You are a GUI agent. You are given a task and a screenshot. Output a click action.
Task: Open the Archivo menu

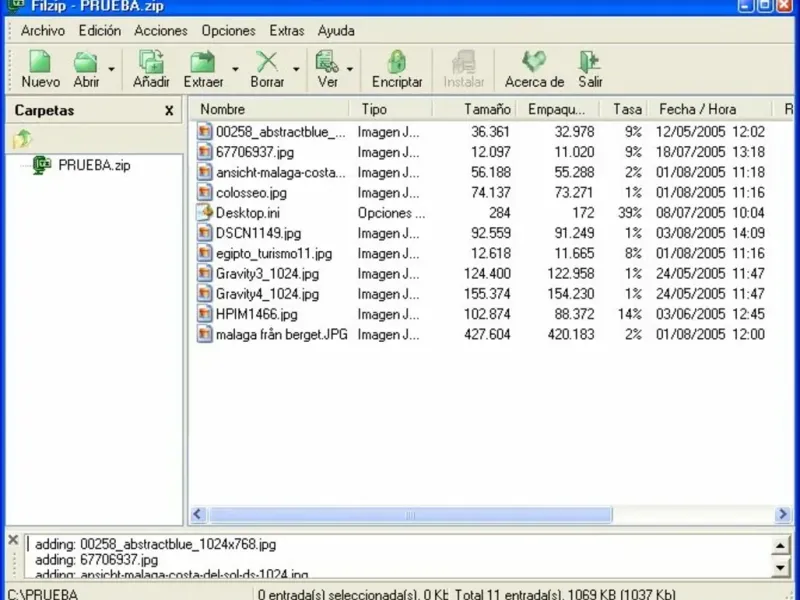click(43, 31)
